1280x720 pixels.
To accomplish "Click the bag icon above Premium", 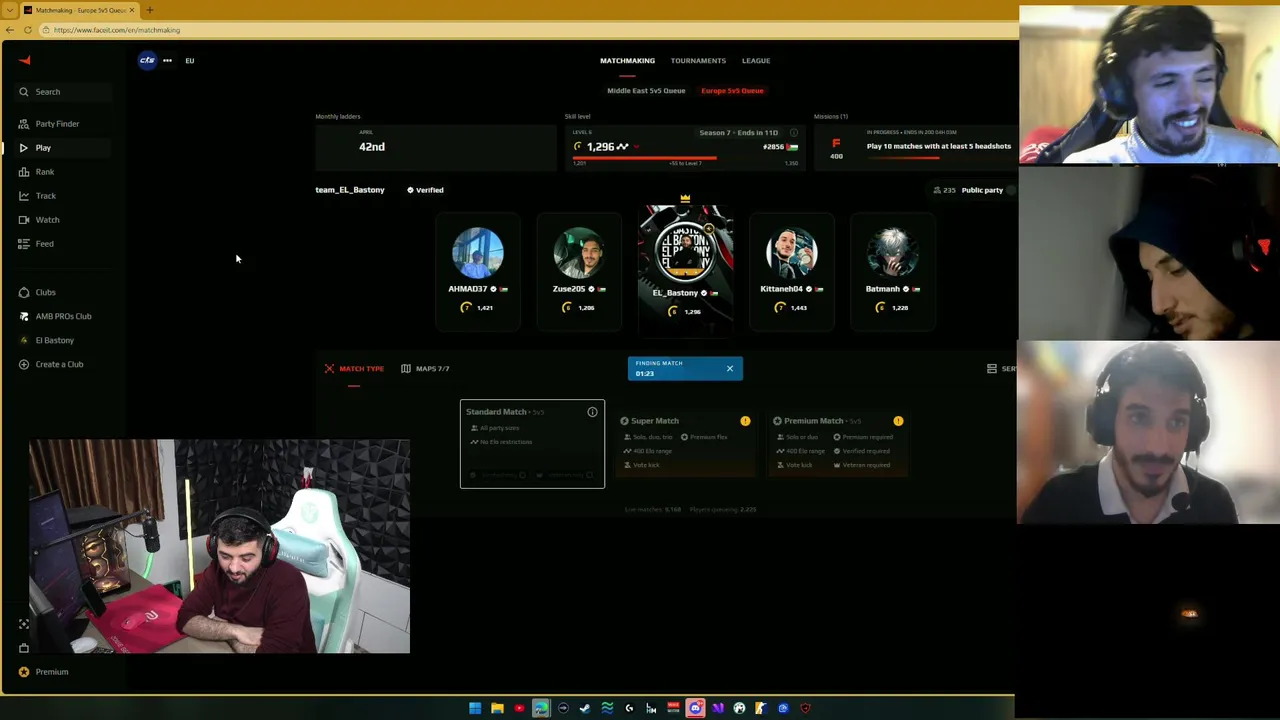I will pos(24,648).
